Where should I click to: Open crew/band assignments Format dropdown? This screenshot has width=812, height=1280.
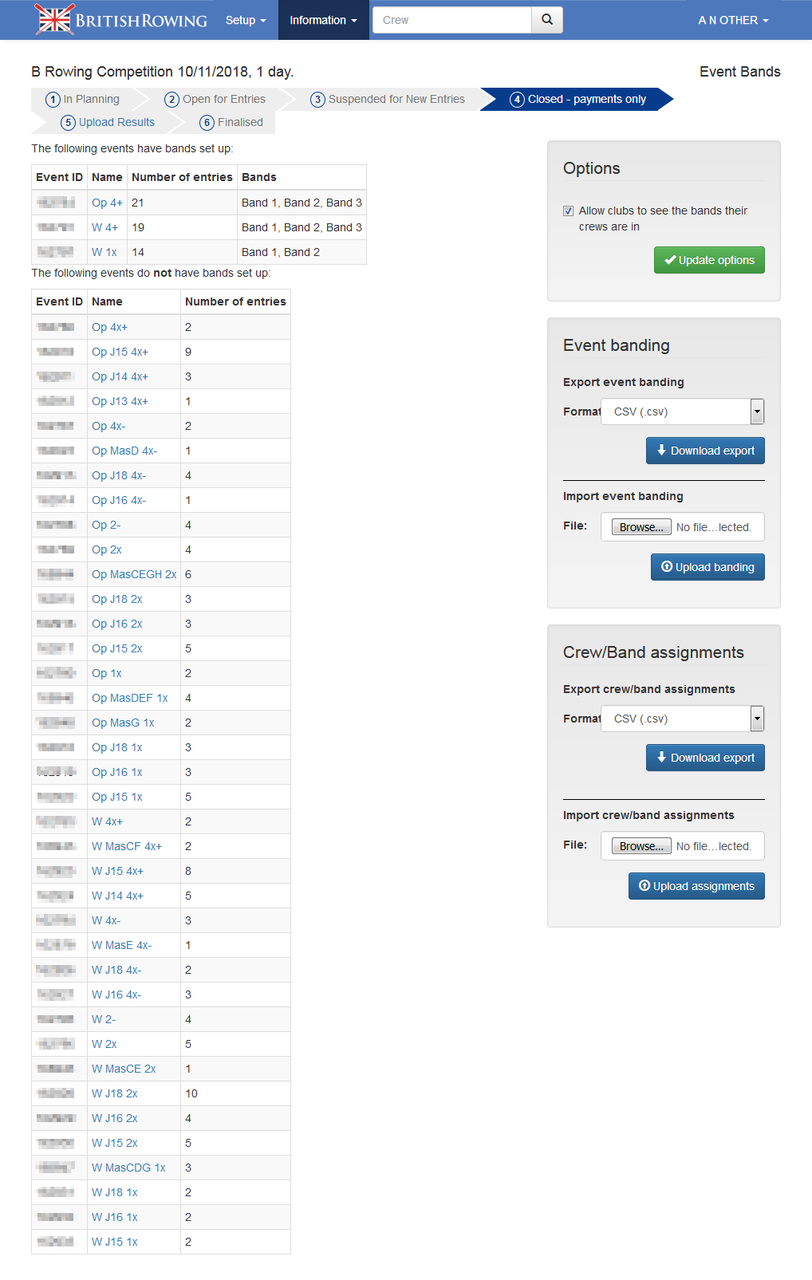tap(682, 718)
